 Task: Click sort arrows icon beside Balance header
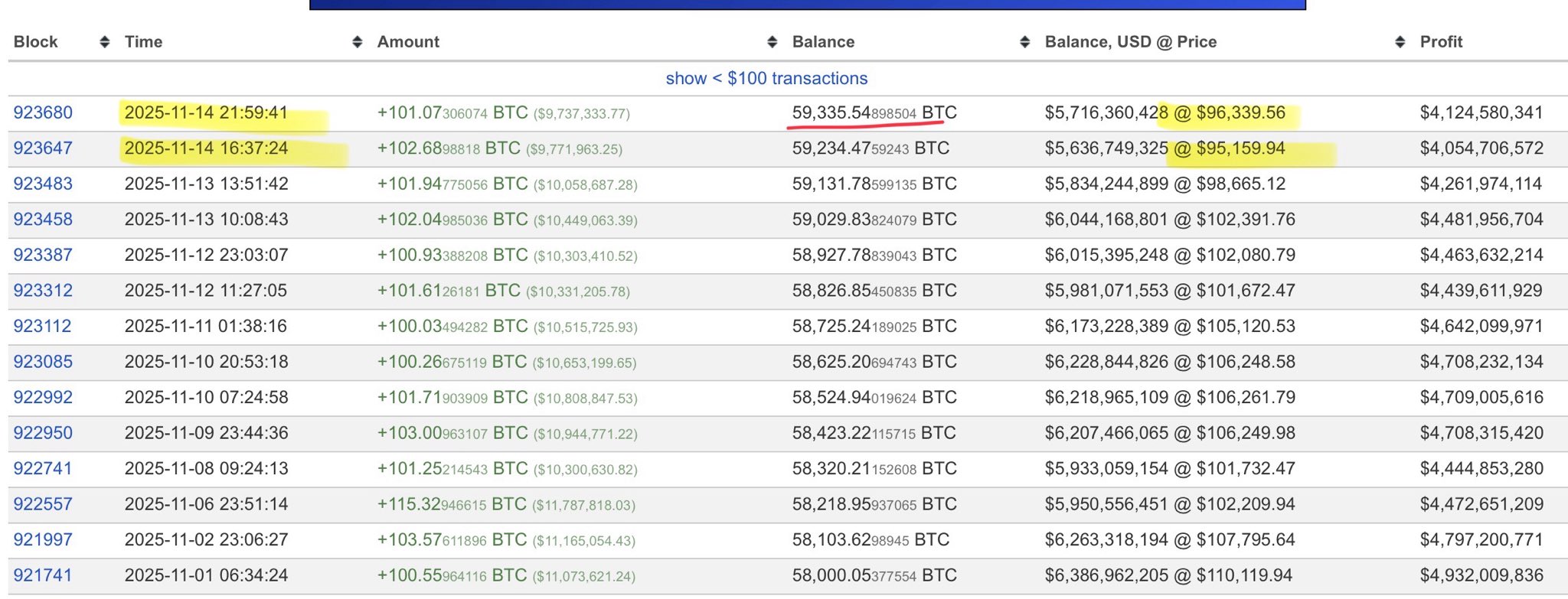1024,42
